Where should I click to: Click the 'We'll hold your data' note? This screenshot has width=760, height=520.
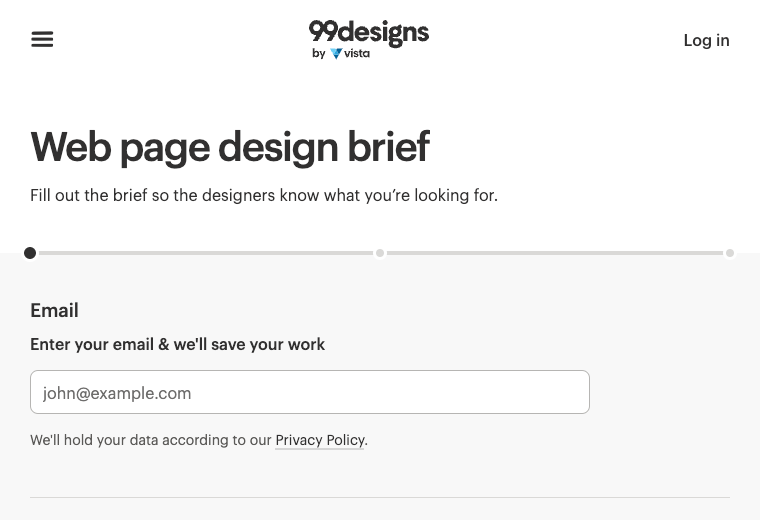150,440
